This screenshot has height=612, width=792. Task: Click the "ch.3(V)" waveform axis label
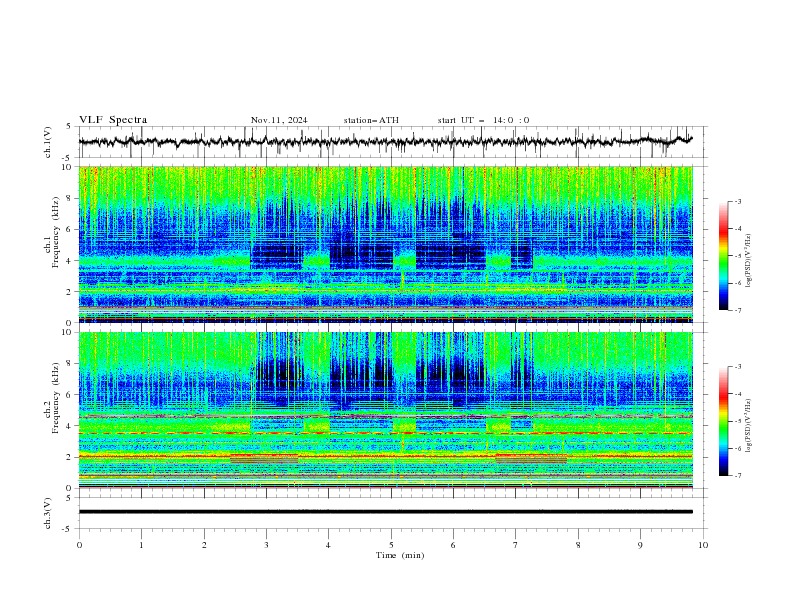click(x=48, y=513)
